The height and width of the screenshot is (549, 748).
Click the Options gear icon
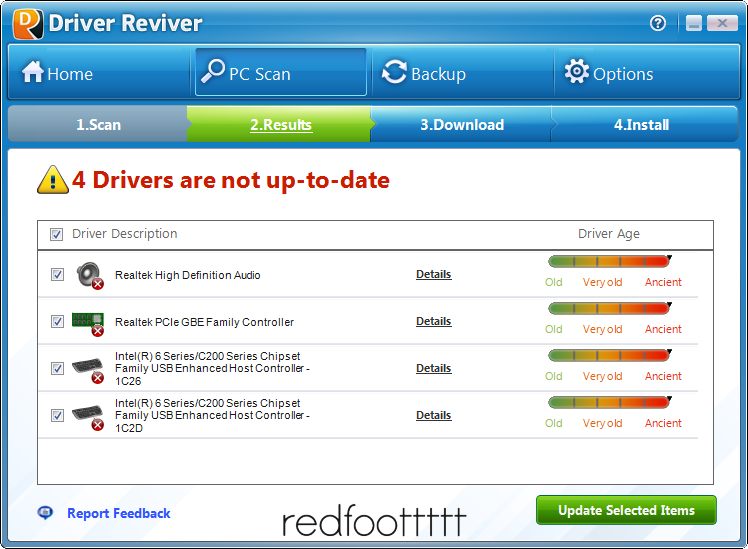(x=577, y=72)
